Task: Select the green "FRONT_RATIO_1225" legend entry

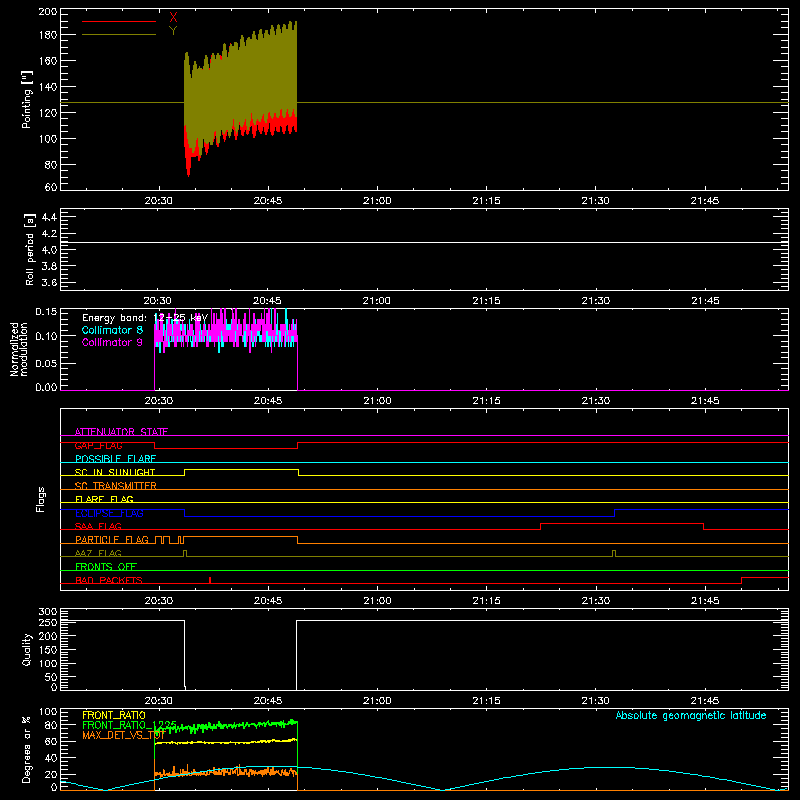Action: (x=129, y=725)
